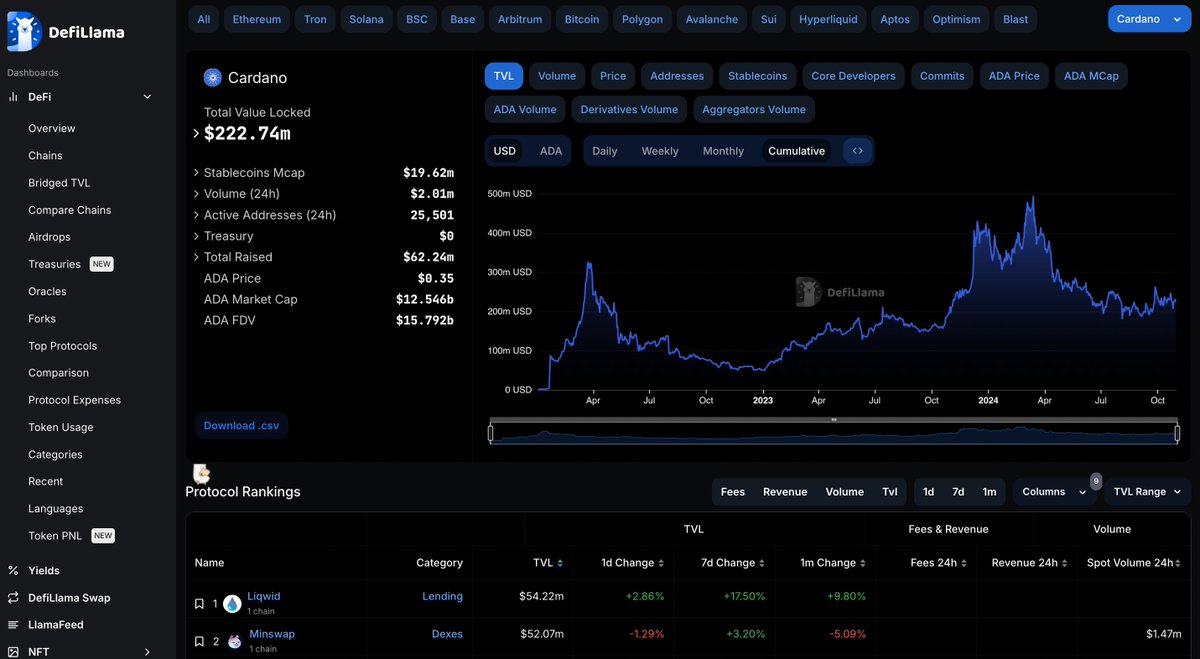Open Minswap protocol page
This screenshot has width=1200, height=659.
click(271, 634)
